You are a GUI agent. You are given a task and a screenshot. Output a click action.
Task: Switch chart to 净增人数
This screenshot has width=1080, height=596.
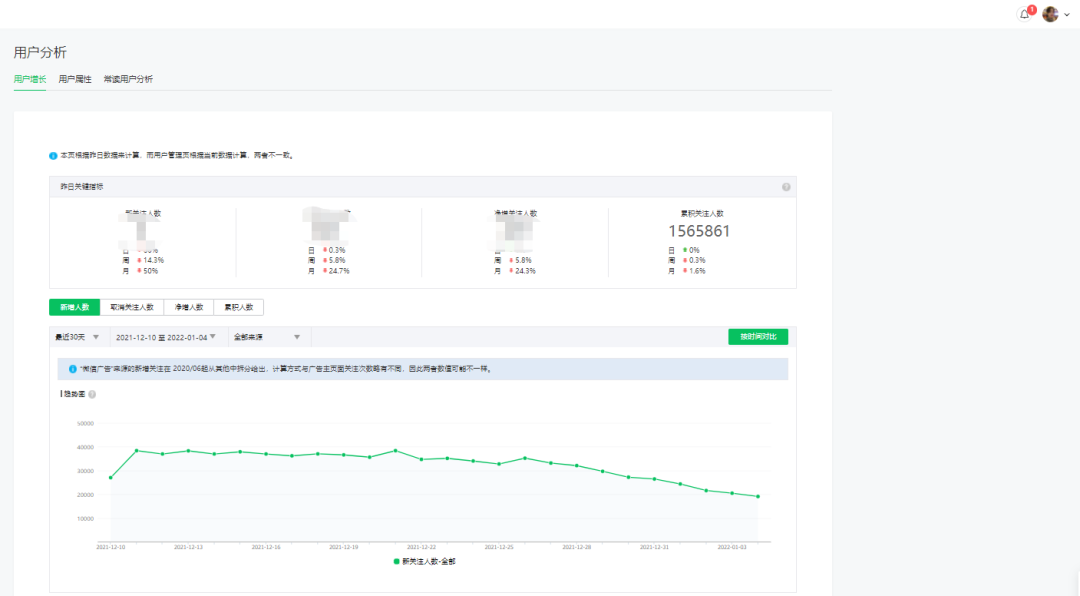188,307
